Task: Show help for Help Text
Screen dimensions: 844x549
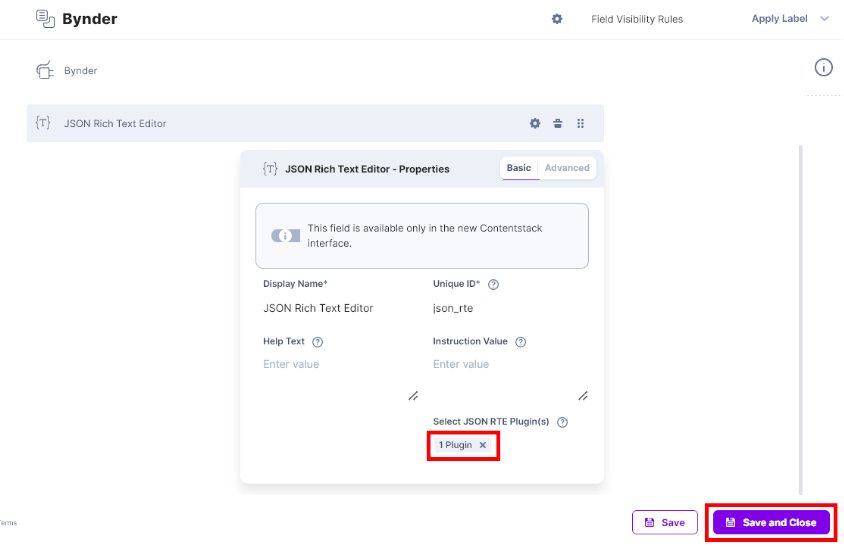Action: coord(318,342)
